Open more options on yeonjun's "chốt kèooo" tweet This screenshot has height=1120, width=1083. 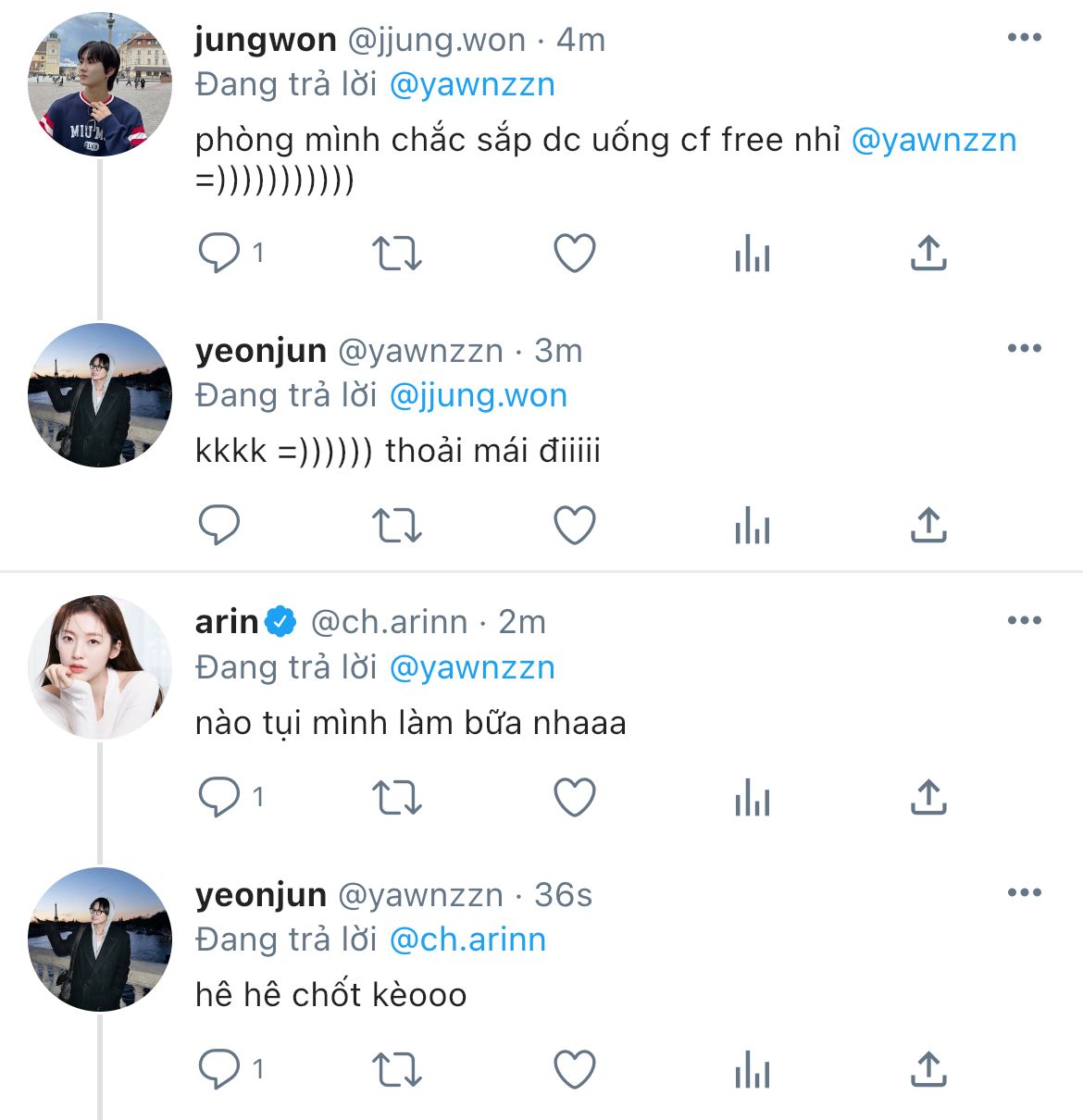1024,893
